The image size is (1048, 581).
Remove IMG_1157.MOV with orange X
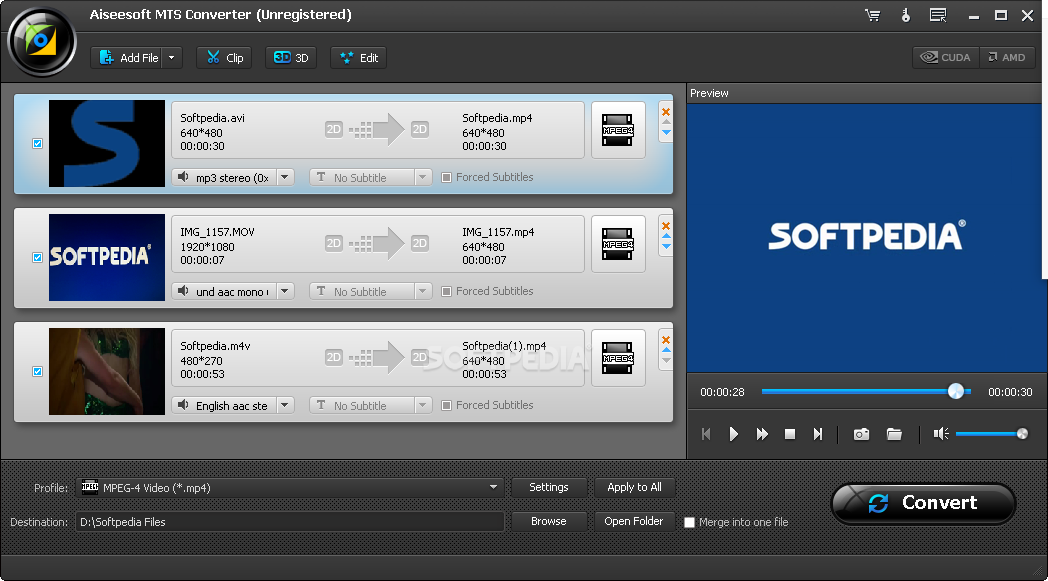point(666,225)
